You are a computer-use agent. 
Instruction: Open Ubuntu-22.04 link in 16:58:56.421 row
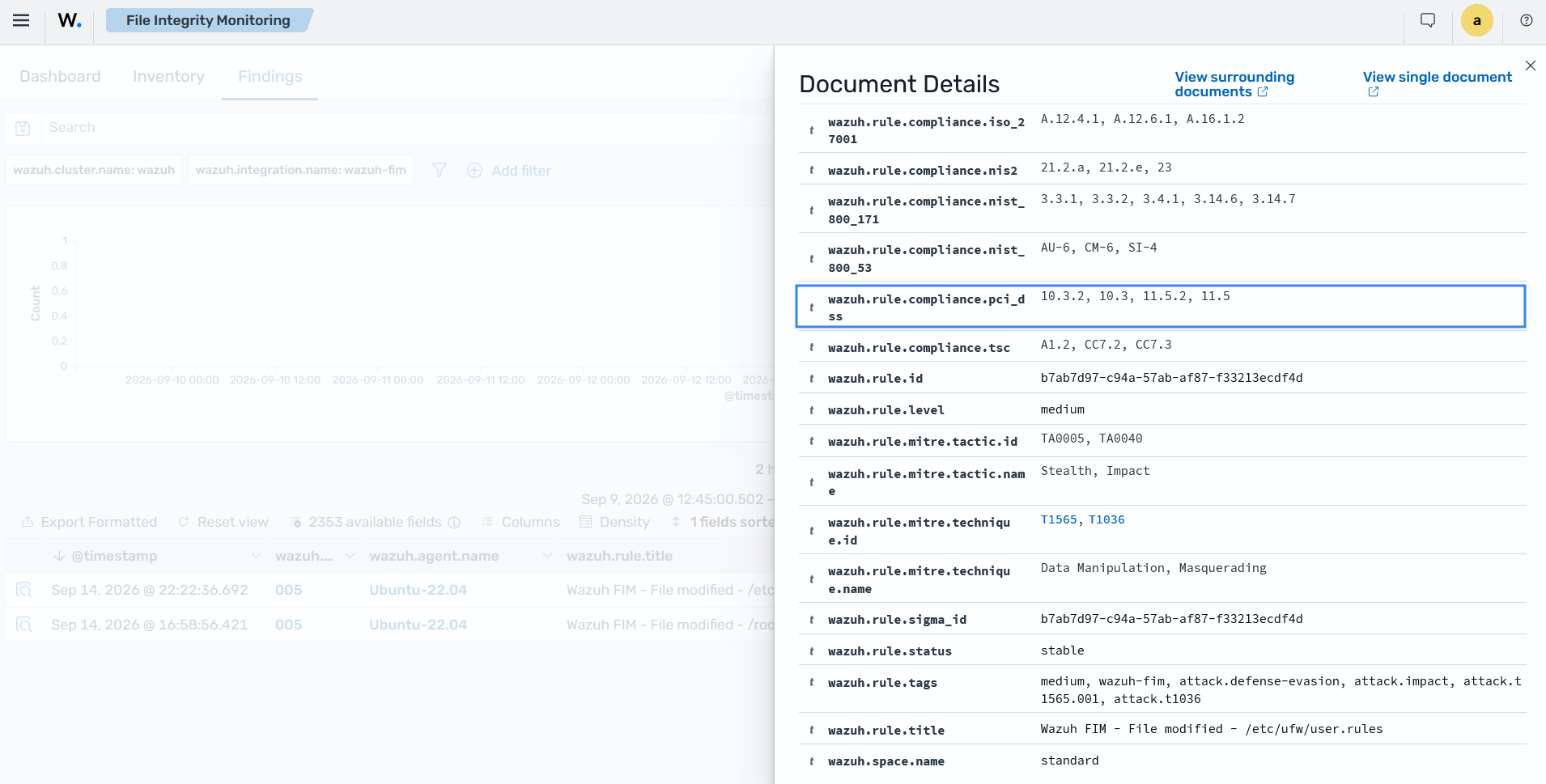pyautogui.click(x=418, y=625)
